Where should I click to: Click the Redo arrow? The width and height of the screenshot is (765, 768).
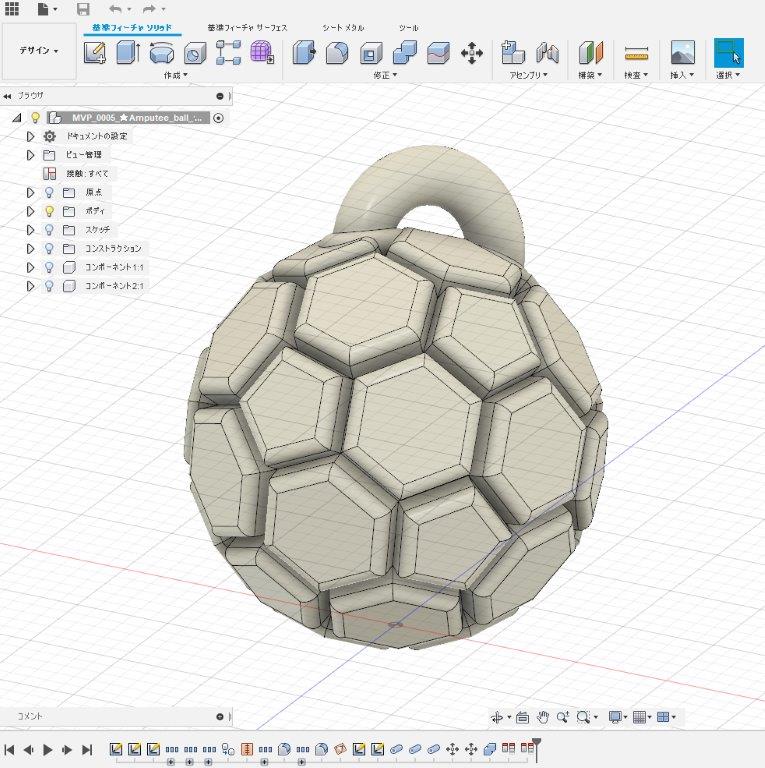coord(149,9)
